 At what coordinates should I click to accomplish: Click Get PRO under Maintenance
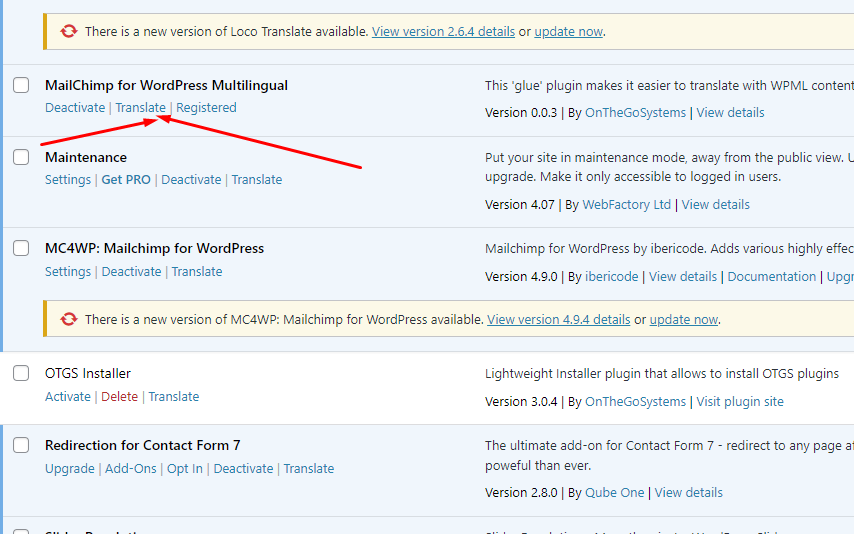pos(126,179)
